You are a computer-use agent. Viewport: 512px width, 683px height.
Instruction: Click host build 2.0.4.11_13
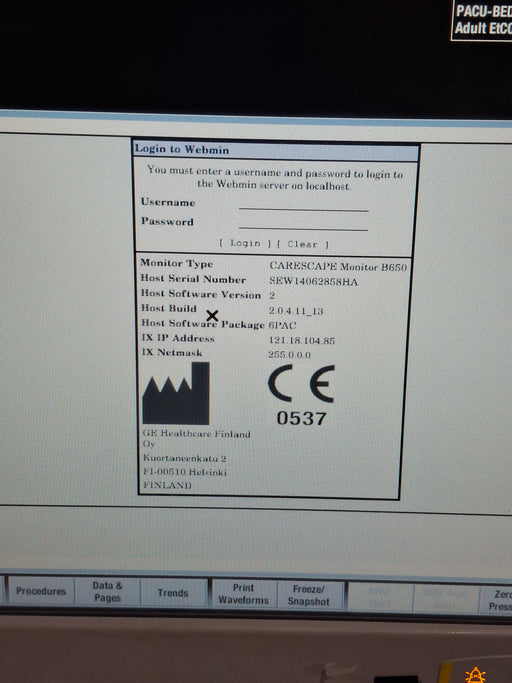tap(296, 311)
